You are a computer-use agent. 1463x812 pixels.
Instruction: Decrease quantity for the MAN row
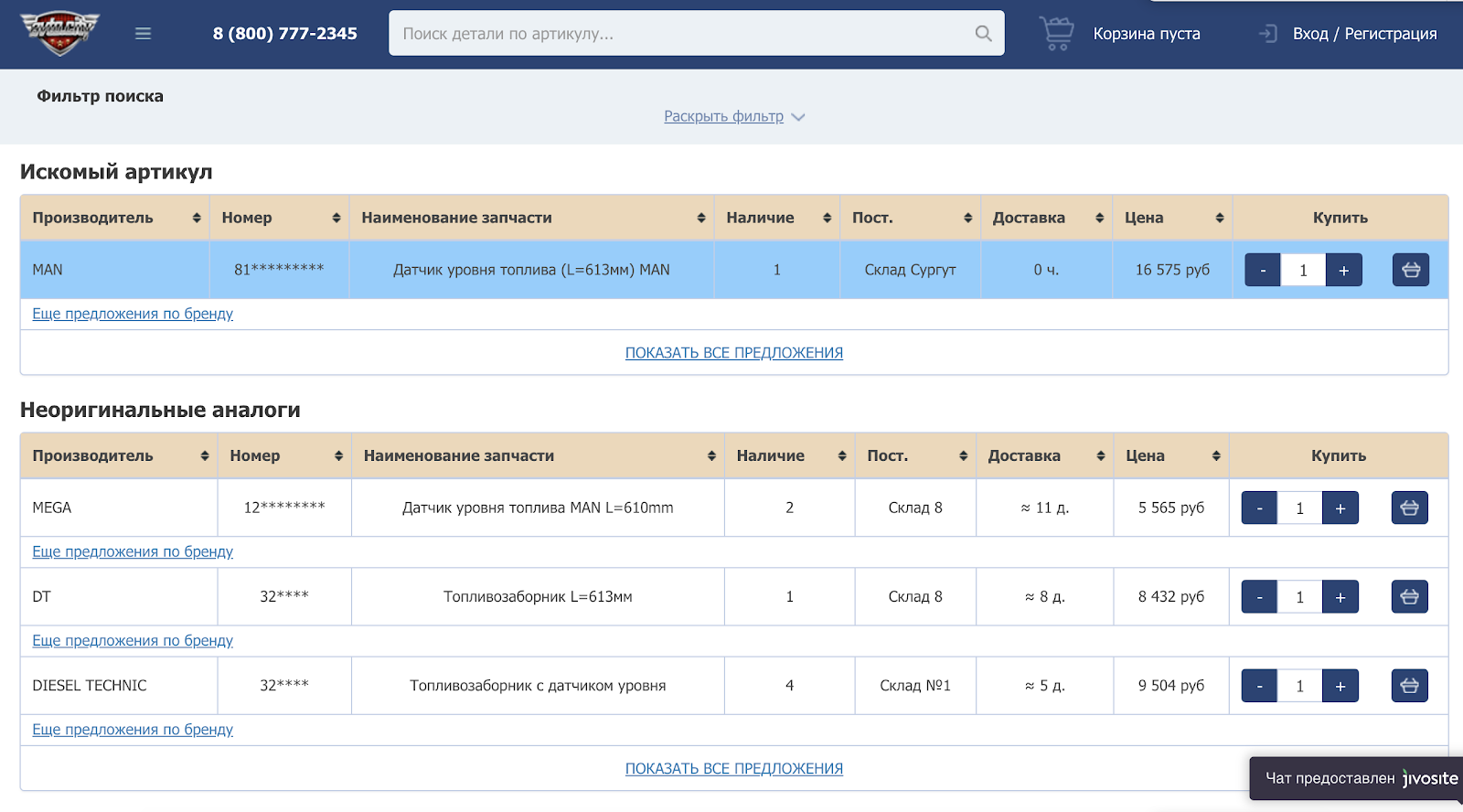coord(1263,270)
